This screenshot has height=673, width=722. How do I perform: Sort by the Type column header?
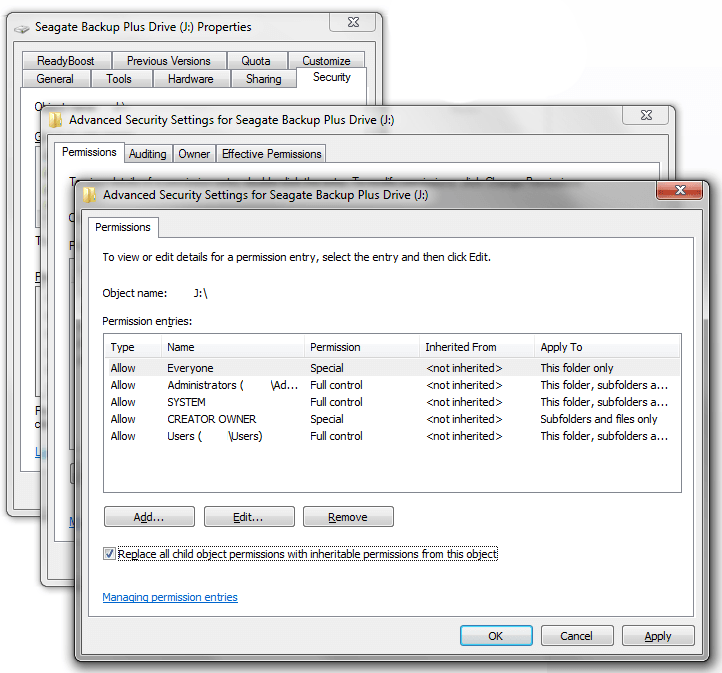point(133,347)
